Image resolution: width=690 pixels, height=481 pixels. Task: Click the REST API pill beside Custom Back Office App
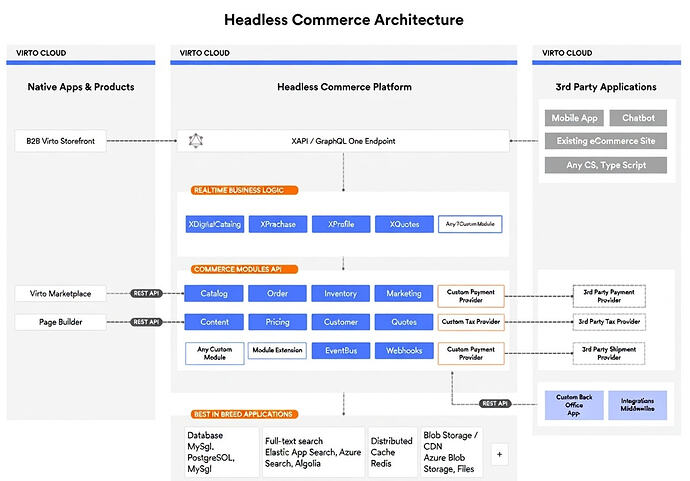point(495,404)
